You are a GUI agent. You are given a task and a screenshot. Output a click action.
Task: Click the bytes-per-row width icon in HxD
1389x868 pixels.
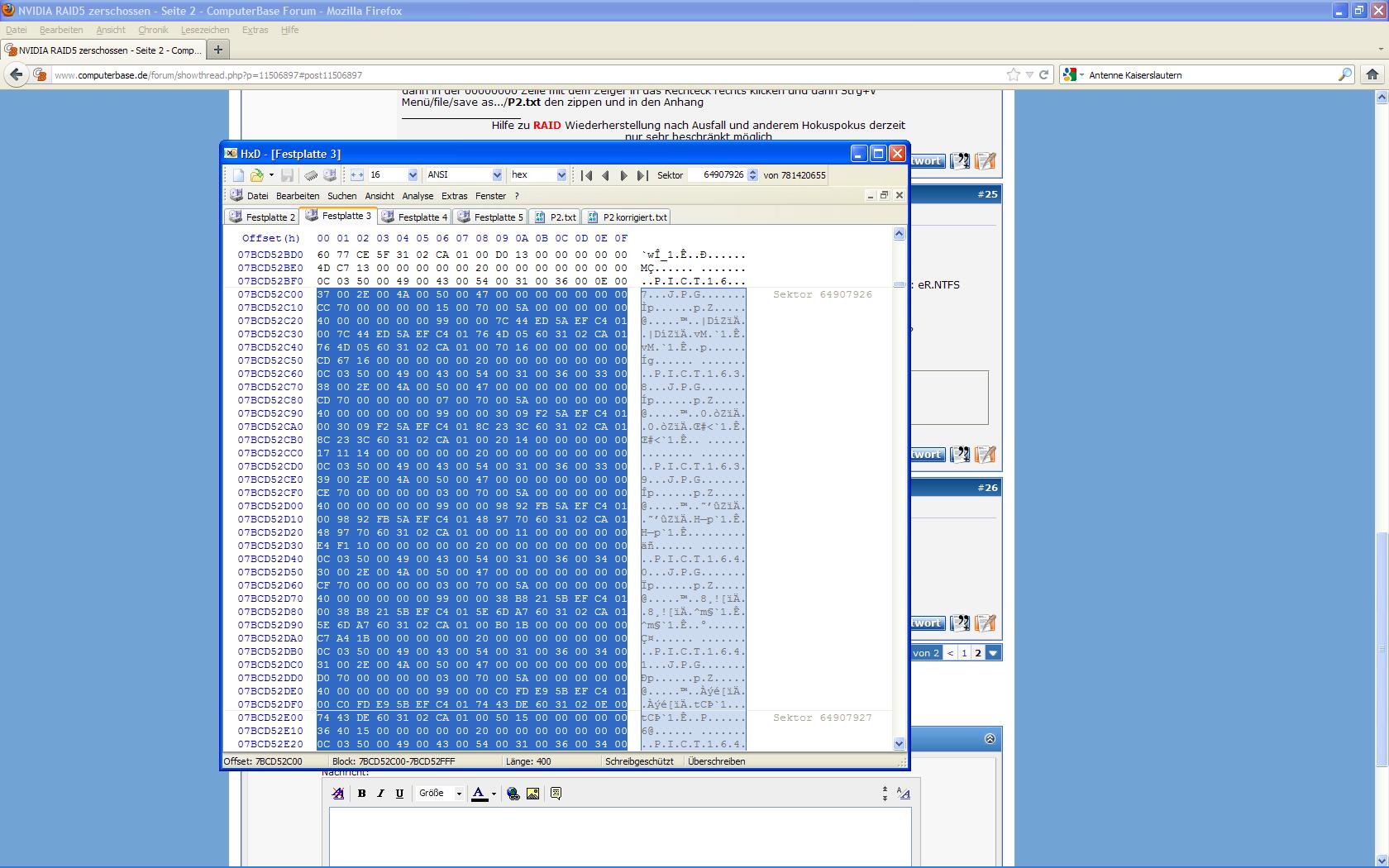pos(357,175)
